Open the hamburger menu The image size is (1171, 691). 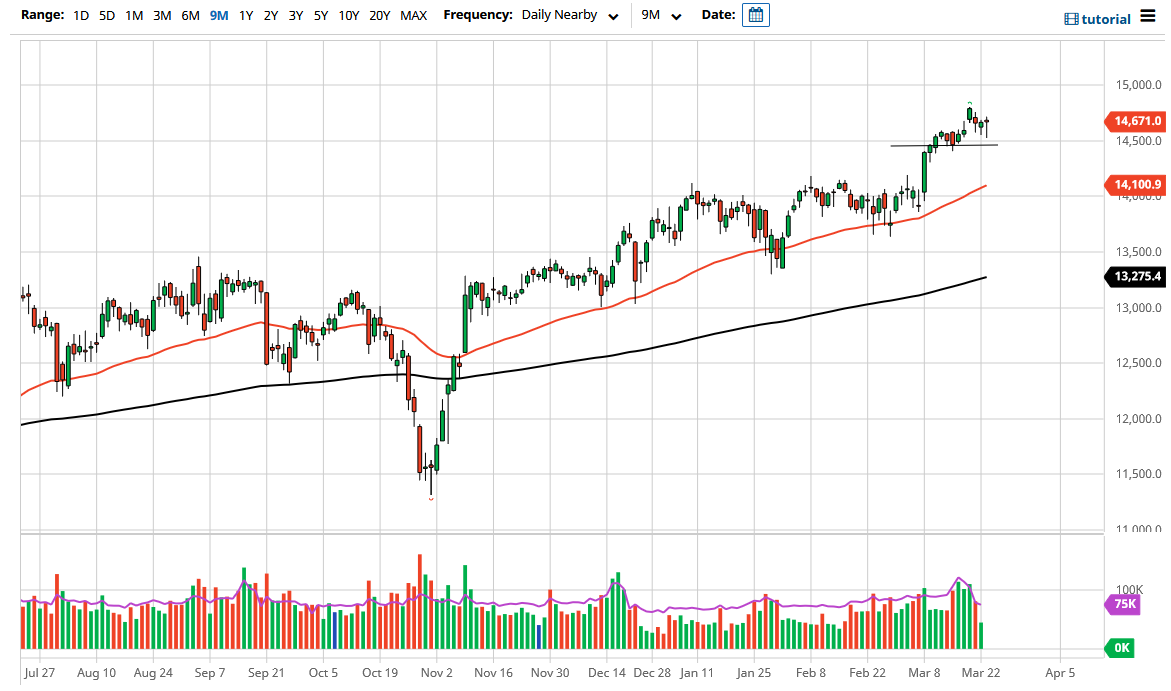click(x=1147, y=17)
